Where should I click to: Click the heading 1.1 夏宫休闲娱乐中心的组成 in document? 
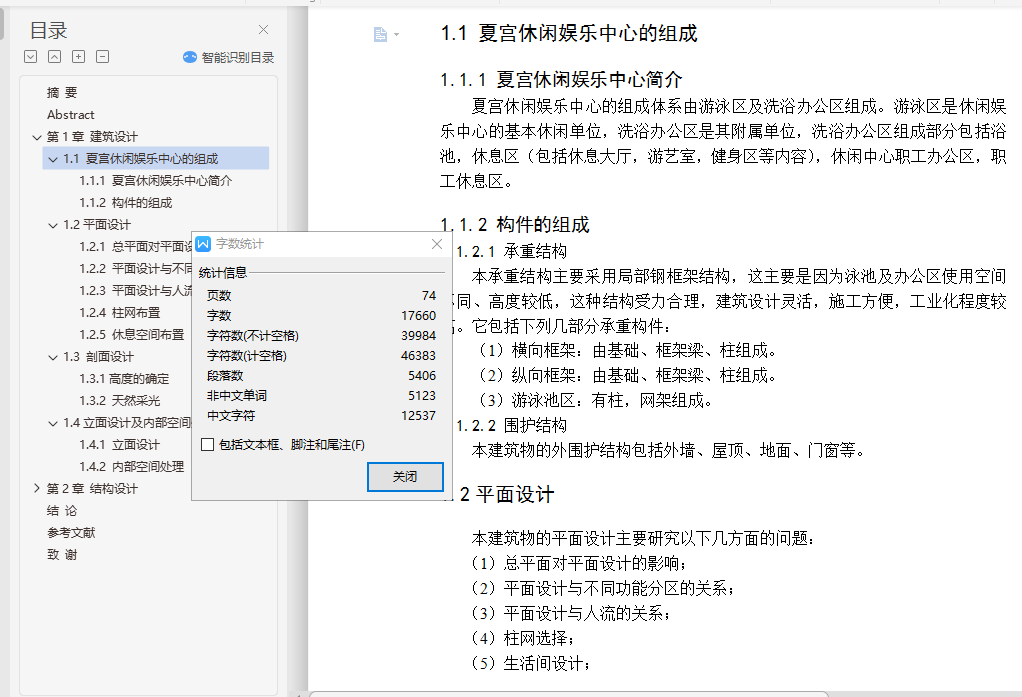(569, 33)
